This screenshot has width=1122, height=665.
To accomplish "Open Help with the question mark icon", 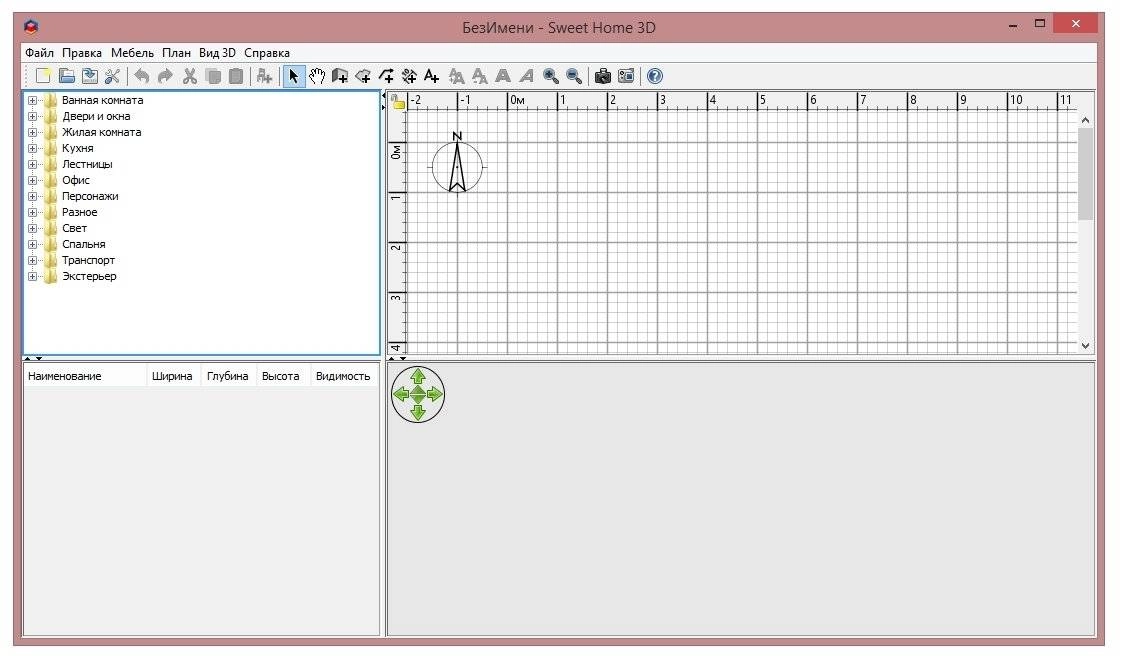I will tap(655, 76).
